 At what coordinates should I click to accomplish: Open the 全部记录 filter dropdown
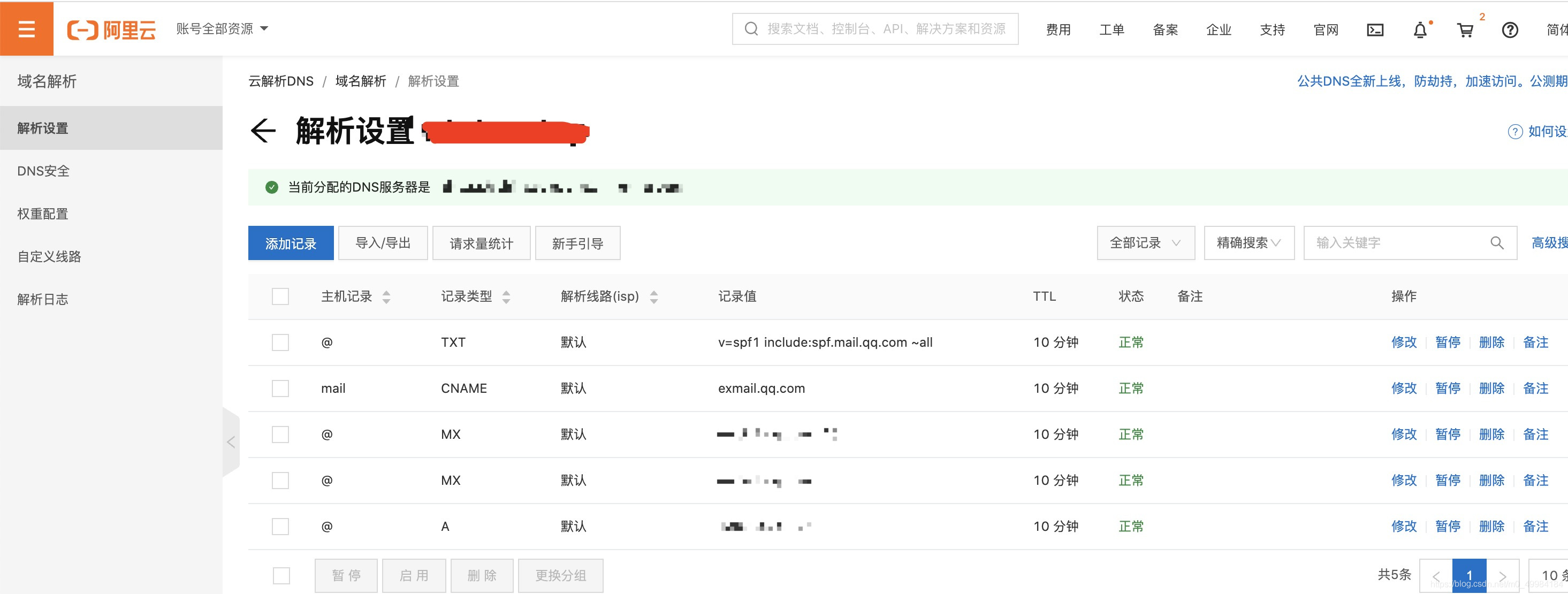point(1145,243)
